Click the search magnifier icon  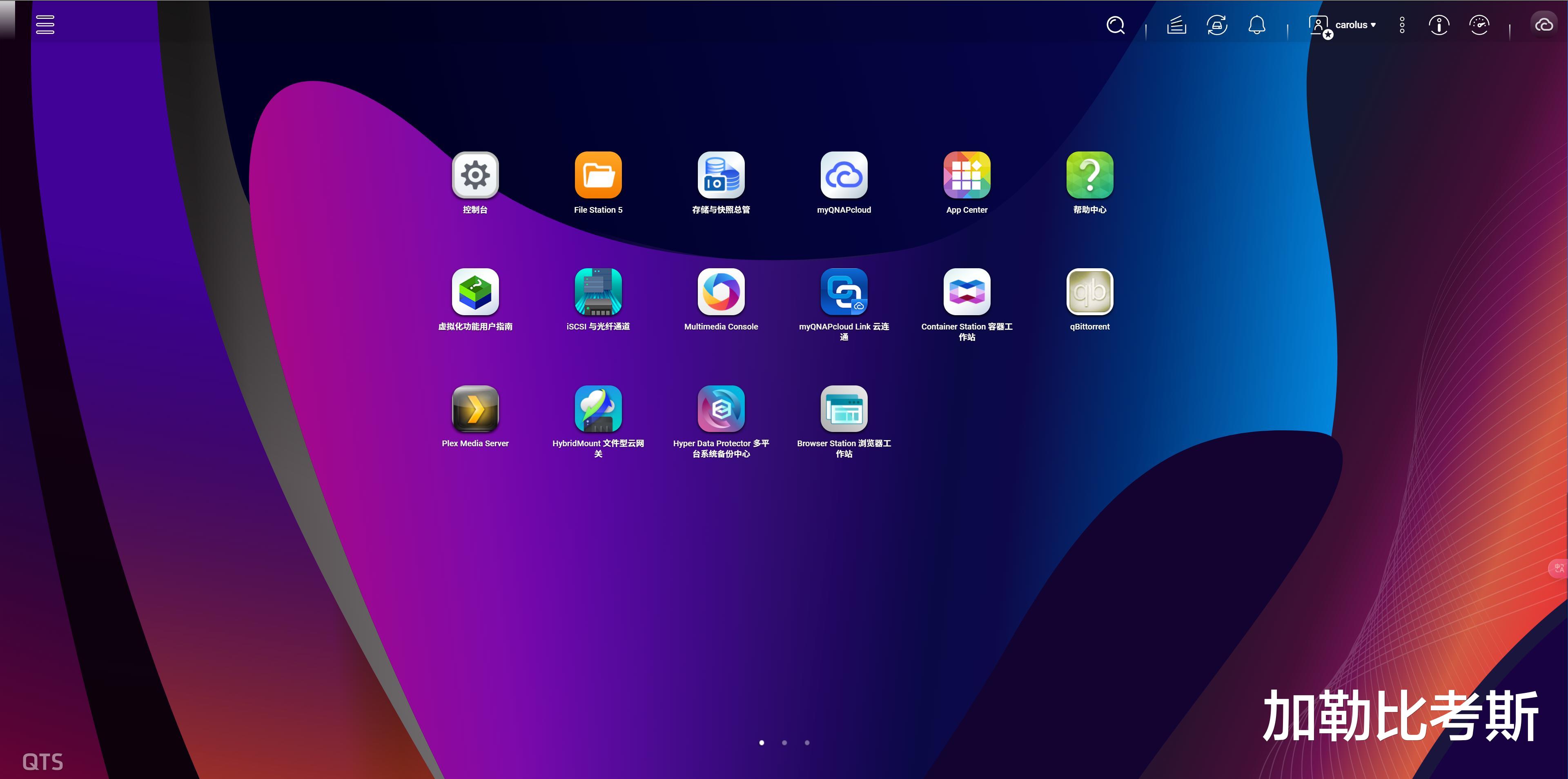pos(1115,25)
